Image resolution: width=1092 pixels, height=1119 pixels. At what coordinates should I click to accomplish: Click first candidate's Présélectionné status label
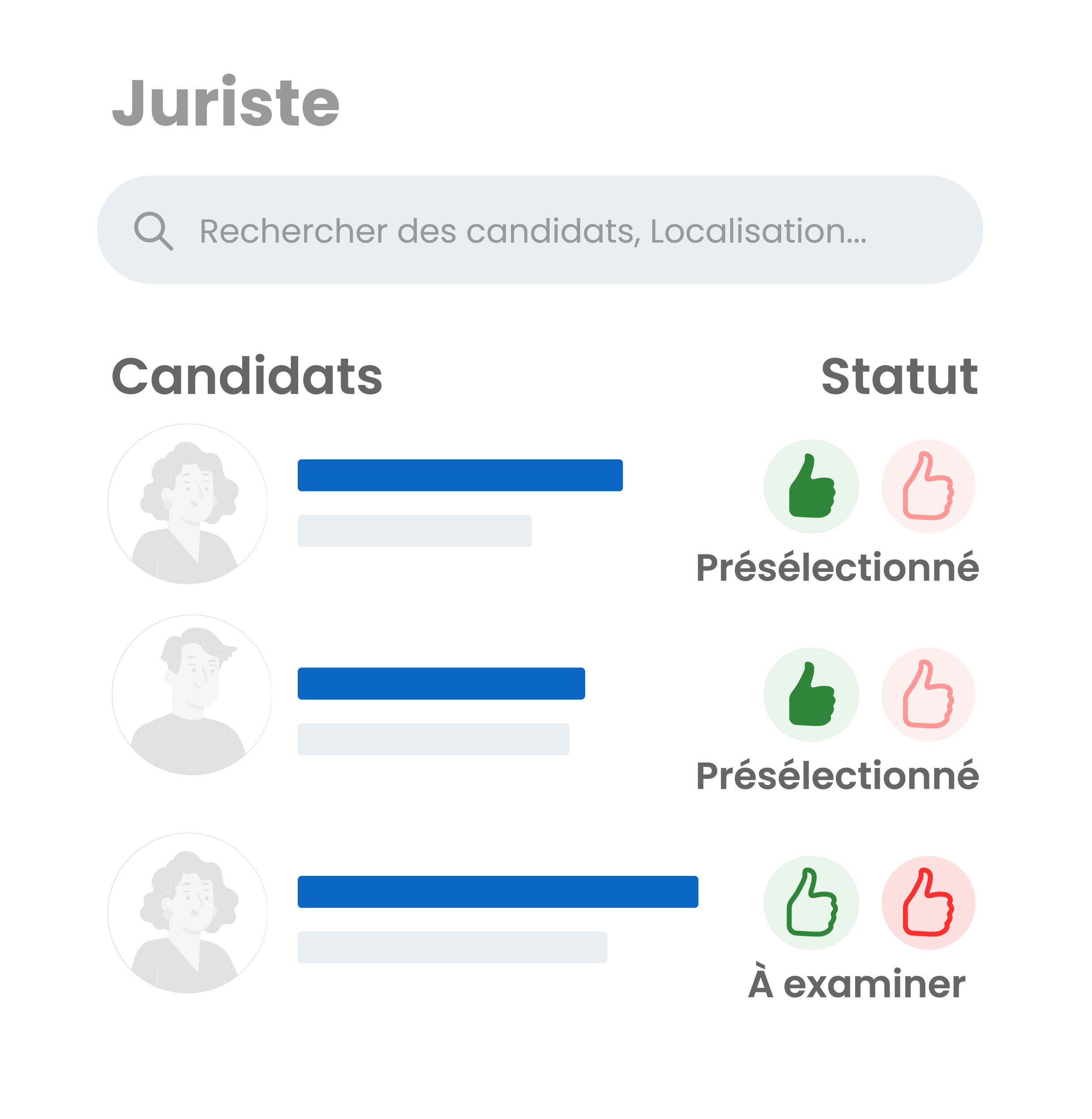click(837, 568)
